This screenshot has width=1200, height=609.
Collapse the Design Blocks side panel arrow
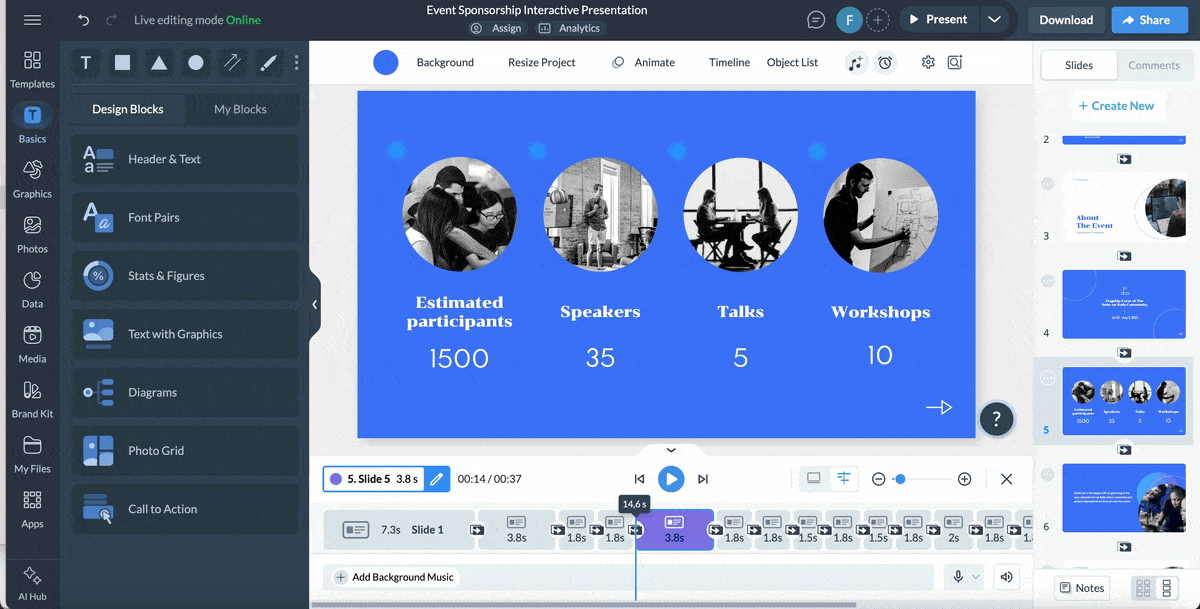click(x=315, y=304)
